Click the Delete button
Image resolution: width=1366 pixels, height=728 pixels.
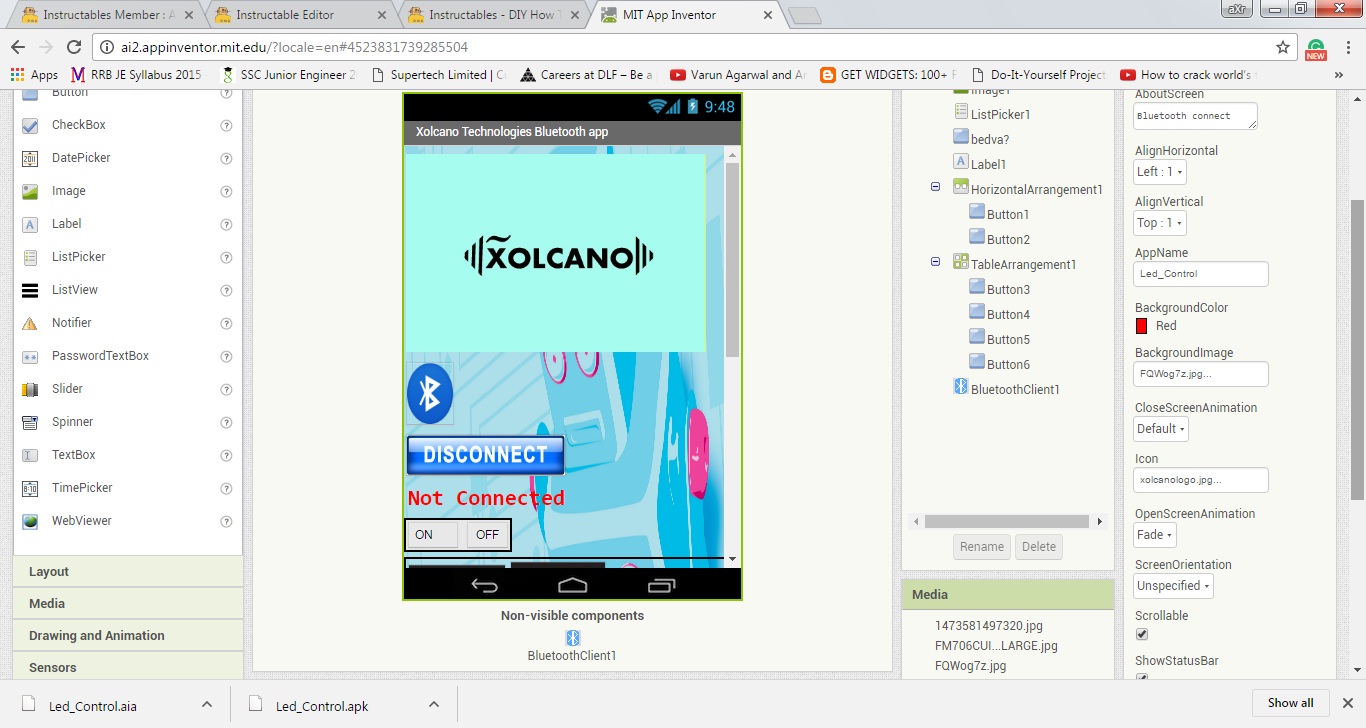click(1039, 547)
